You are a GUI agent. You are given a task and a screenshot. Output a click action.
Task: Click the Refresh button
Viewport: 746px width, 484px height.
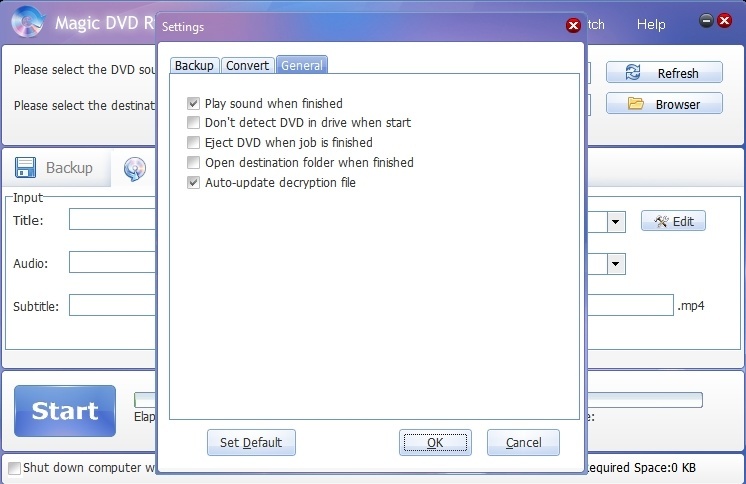click(x=664, y=72)
